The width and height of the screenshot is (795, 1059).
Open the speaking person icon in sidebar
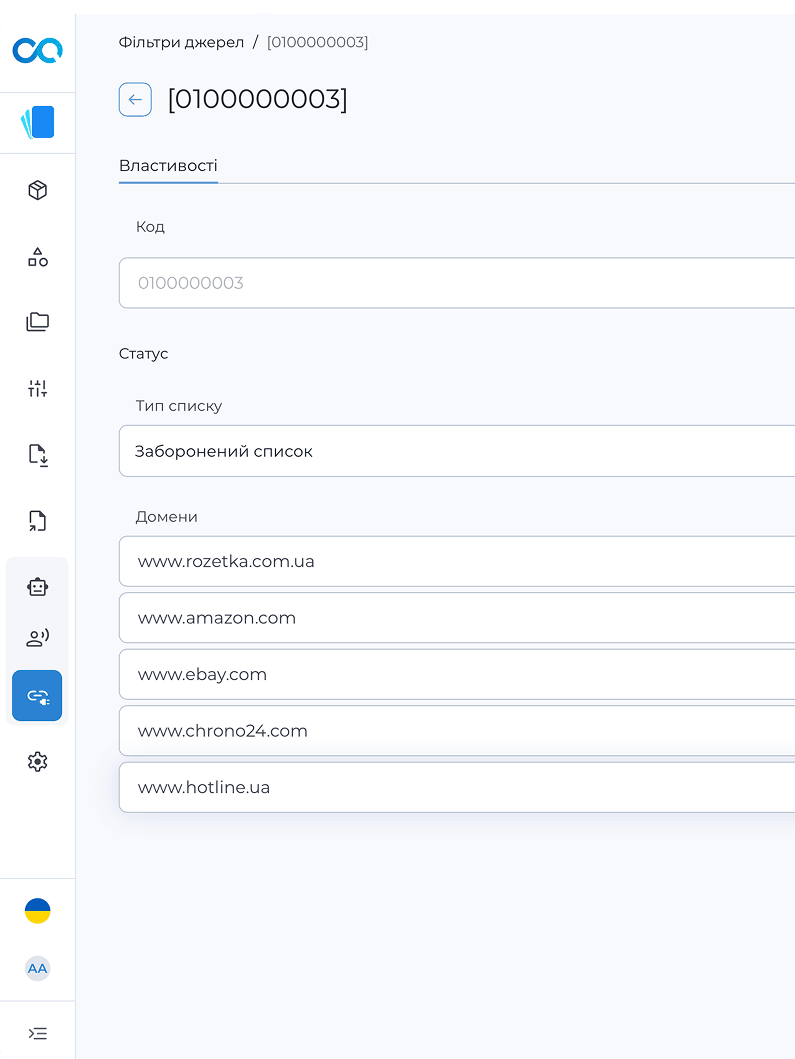coord(37,638)
